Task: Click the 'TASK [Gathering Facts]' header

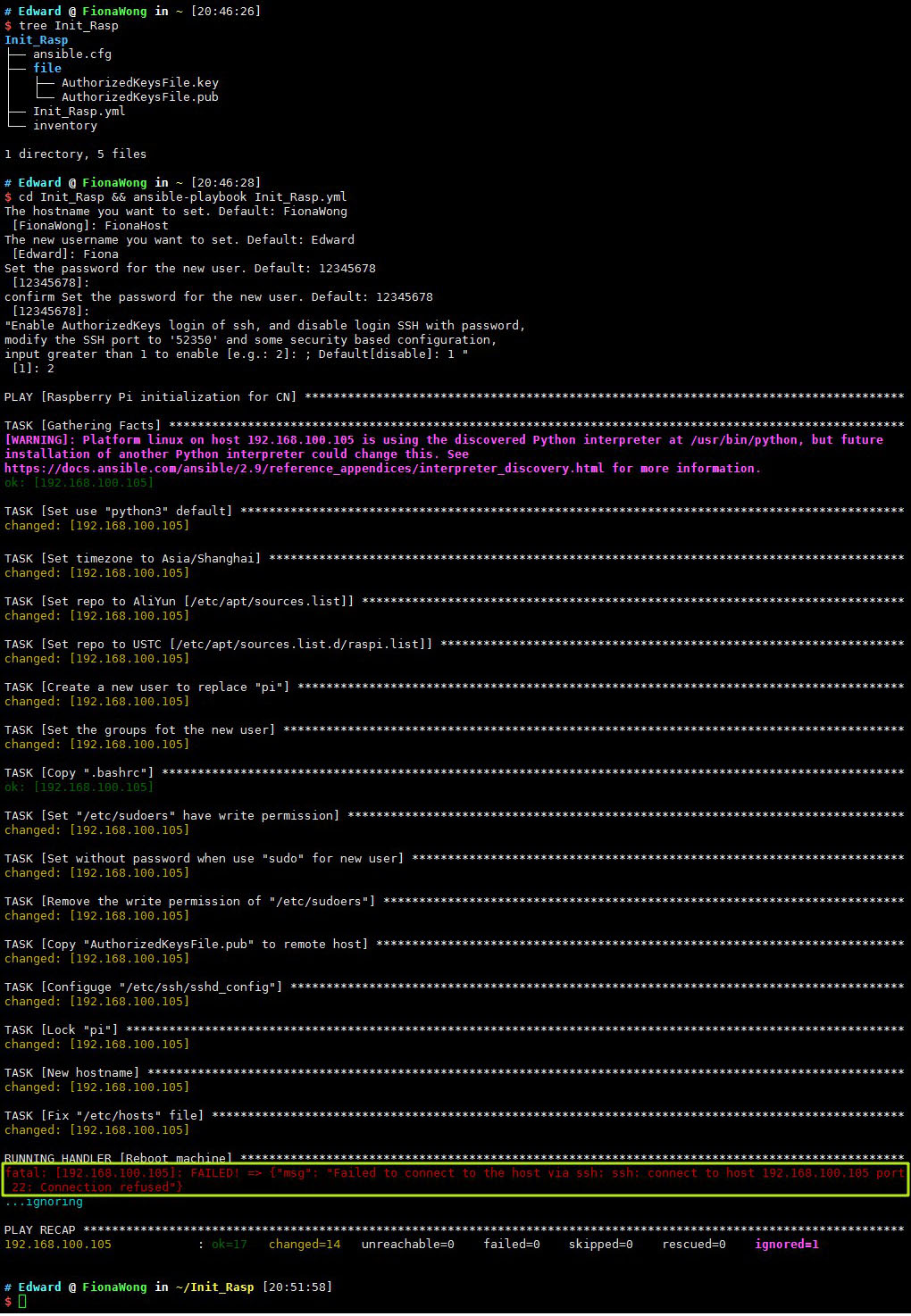Action: (x=454, y=426)
